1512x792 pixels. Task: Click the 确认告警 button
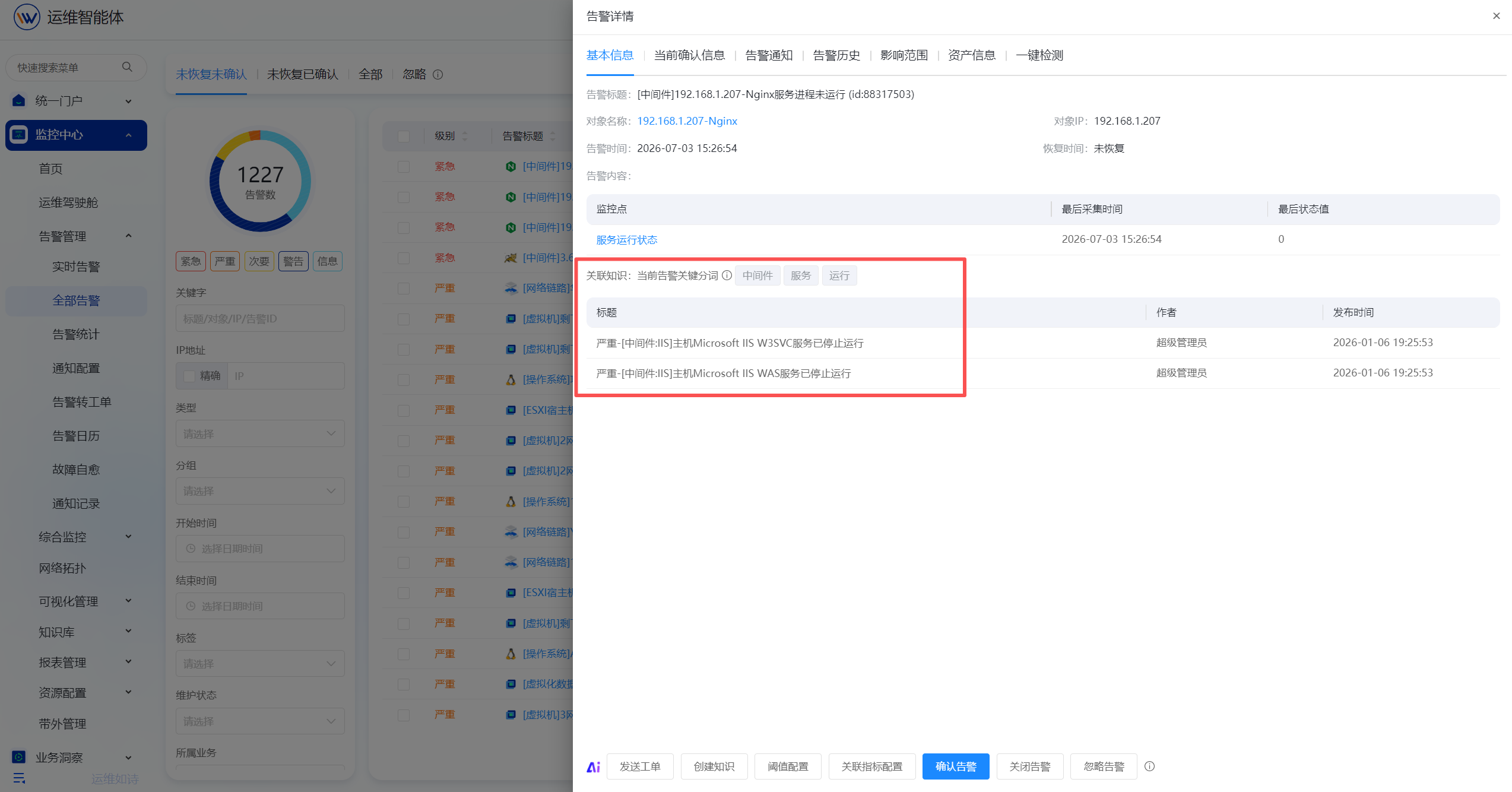(956, 766)
